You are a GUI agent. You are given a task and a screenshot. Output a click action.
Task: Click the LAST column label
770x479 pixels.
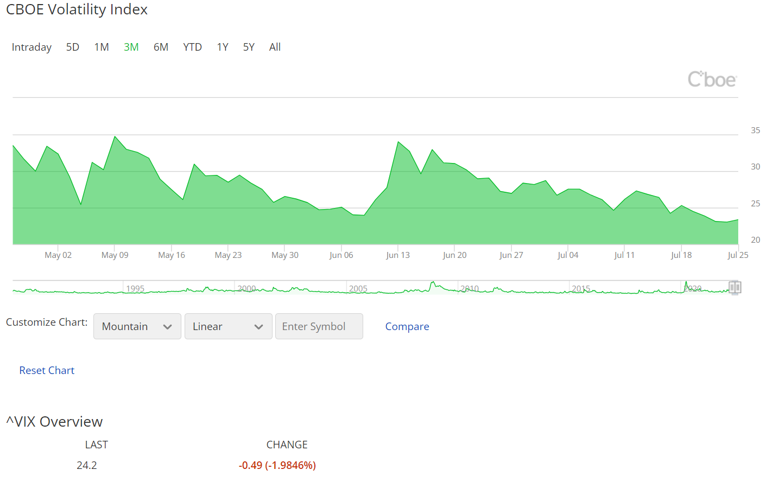(x=96, y=445)
